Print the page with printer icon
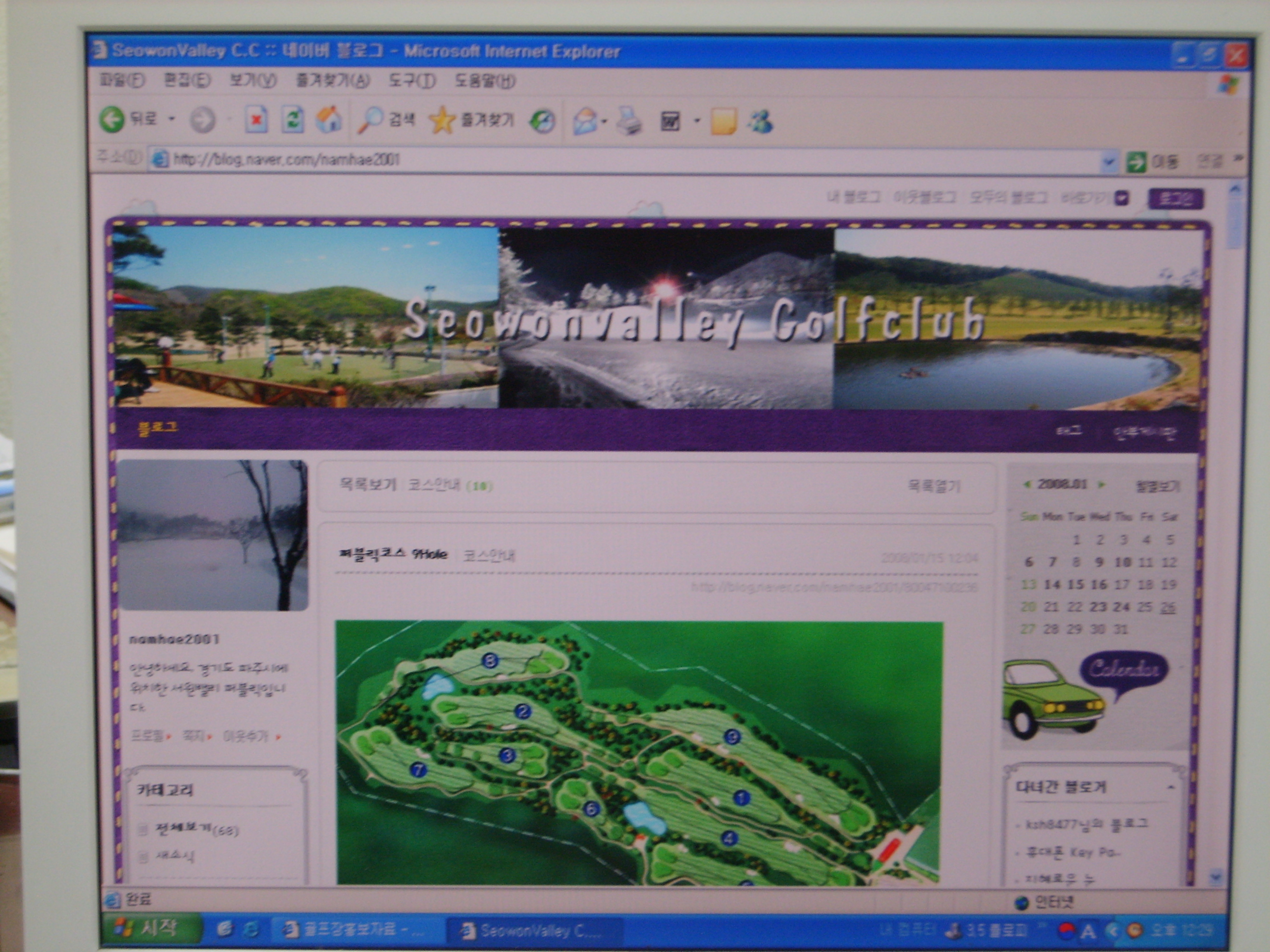 (629, 121)
